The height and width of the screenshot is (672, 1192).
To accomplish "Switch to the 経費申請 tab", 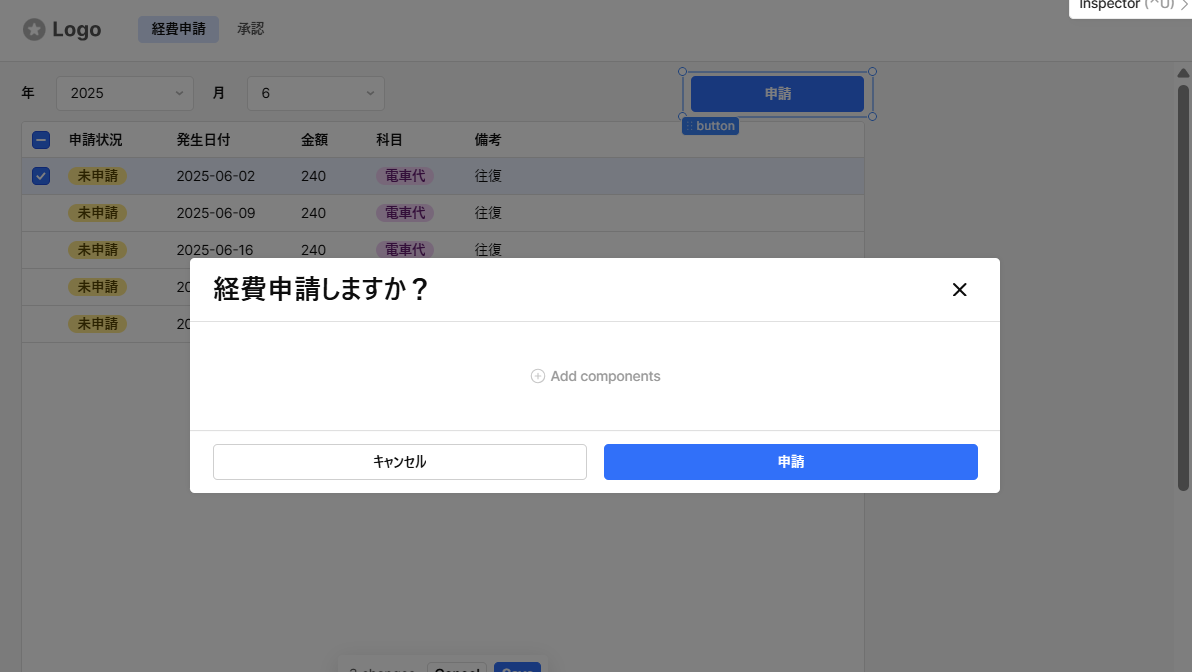I will tap(179, 29).
